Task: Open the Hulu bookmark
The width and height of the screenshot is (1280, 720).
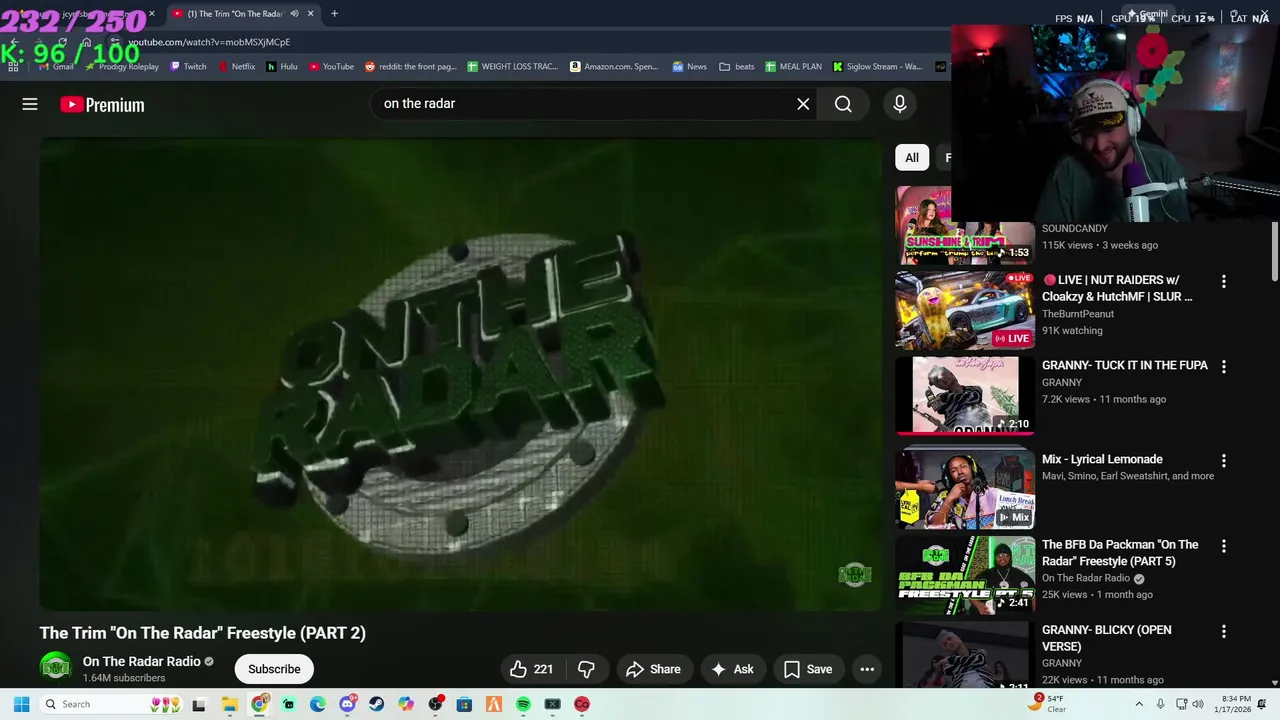Action: 282,67
